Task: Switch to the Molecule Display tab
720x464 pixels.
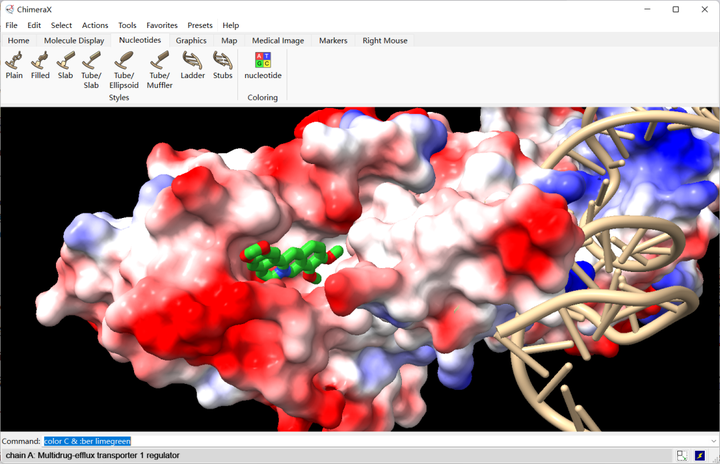Action: (74, 40)
